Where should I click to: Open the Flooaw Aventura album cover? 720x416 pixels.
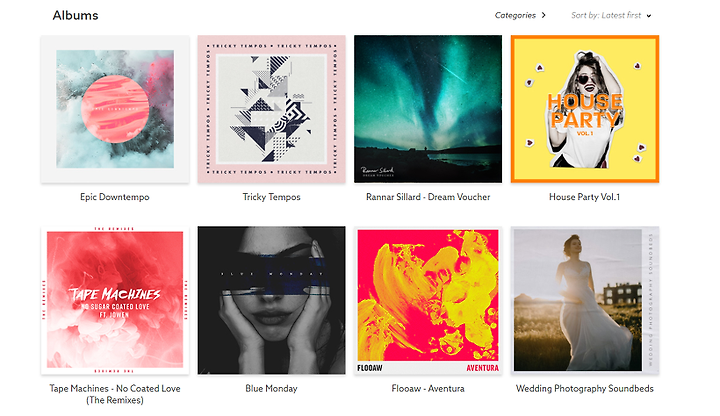pyautogui.click(x=428, y=300)
